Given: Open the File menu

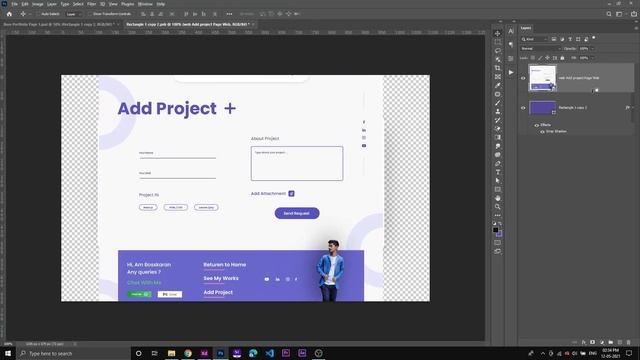Looking at the screenshot, I should coord(14,4).
